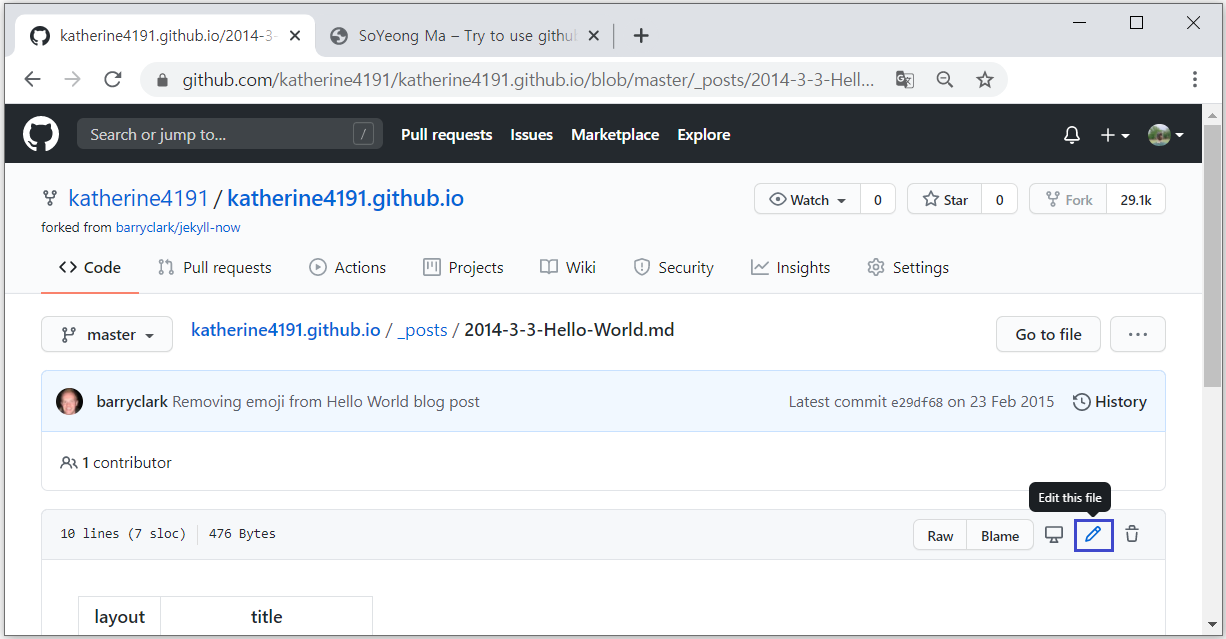This screenshot has width=1226, height=639.
Task: Open katherine4191.github.io repo title link
Action: (x=345, y=198)
